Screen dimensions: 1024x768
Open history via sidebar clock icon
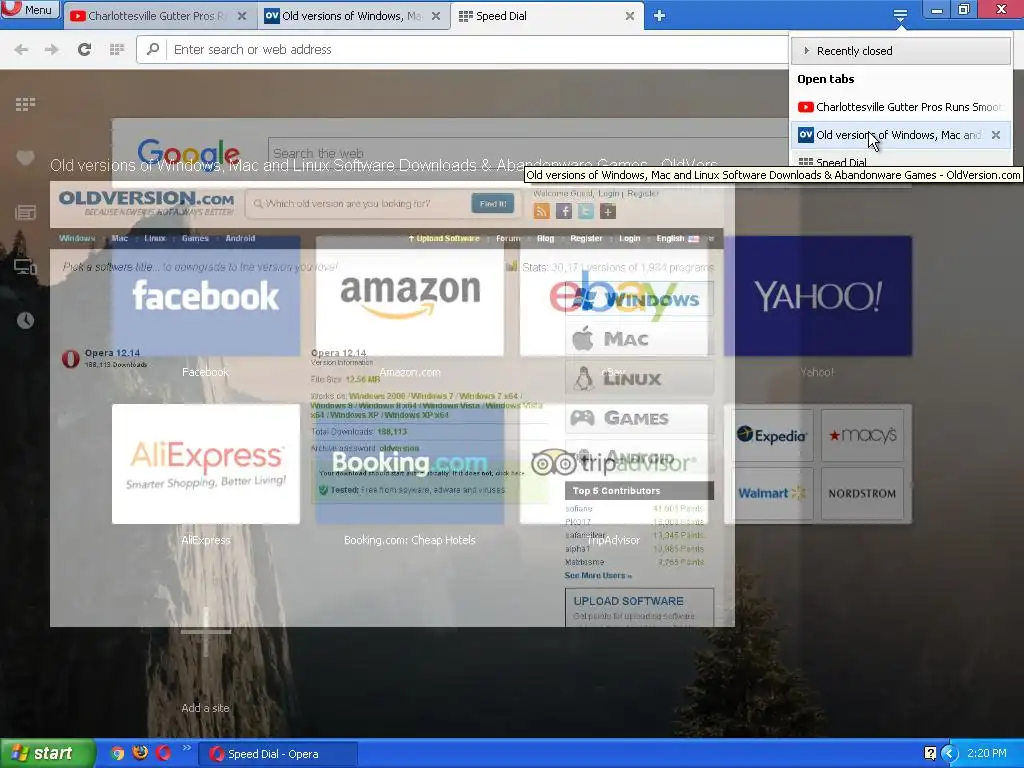tap(25, 320)
